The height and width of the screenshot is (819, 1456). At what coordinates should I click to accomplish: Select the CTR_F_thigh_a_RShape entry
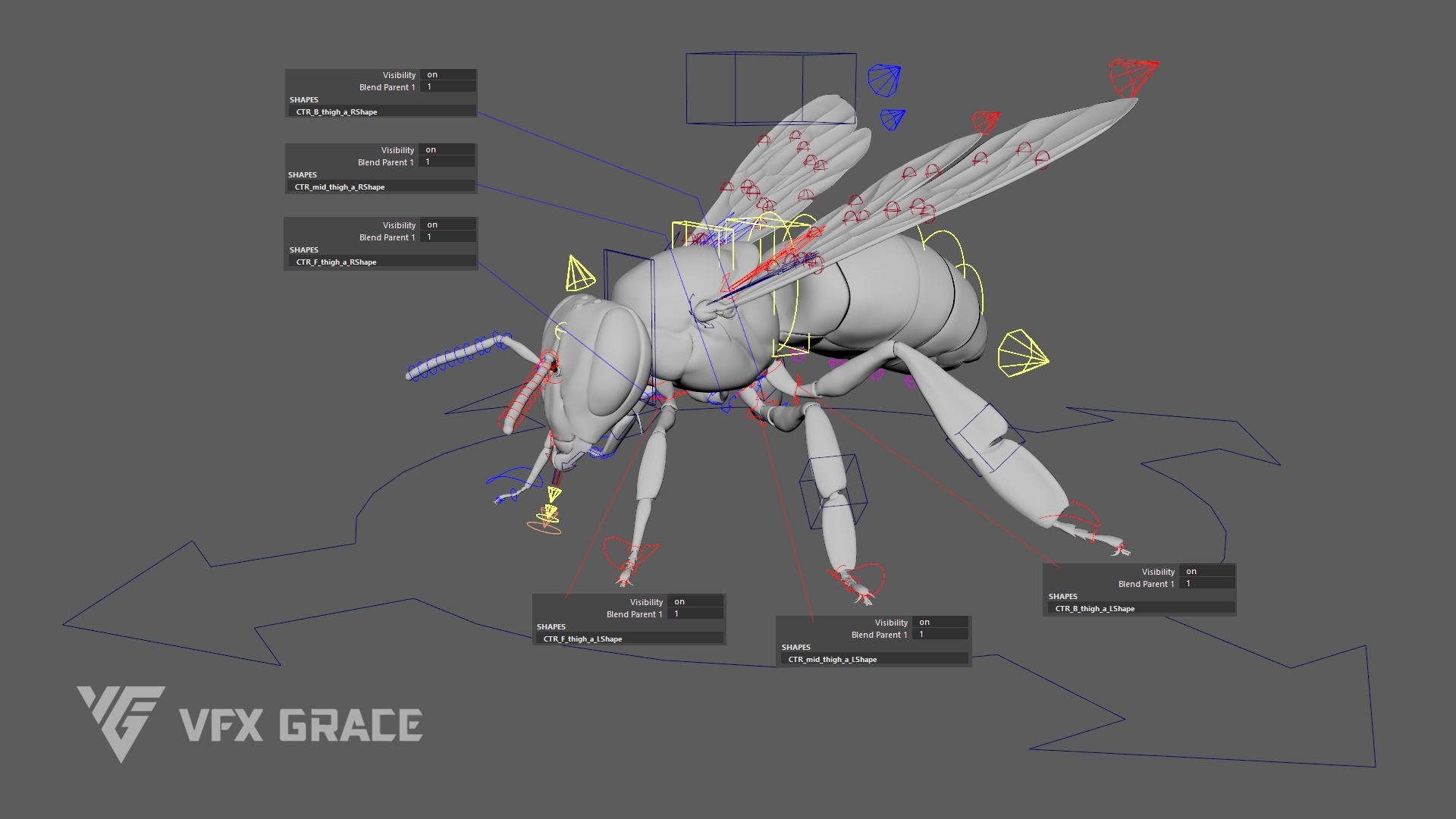click(x=382, y=262)
